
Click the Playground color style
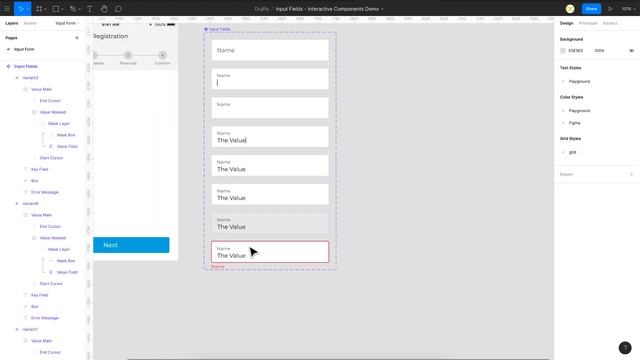pyautogui.click(x=579, y=111)
